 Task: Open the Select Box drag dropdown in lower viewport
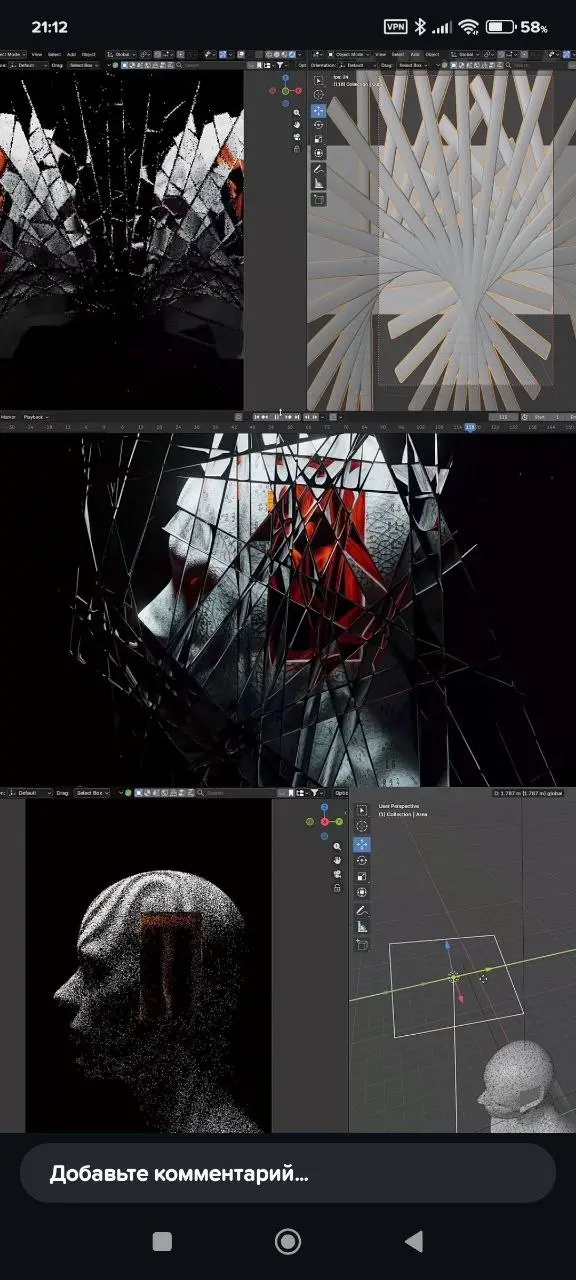(x=91, y=793)
